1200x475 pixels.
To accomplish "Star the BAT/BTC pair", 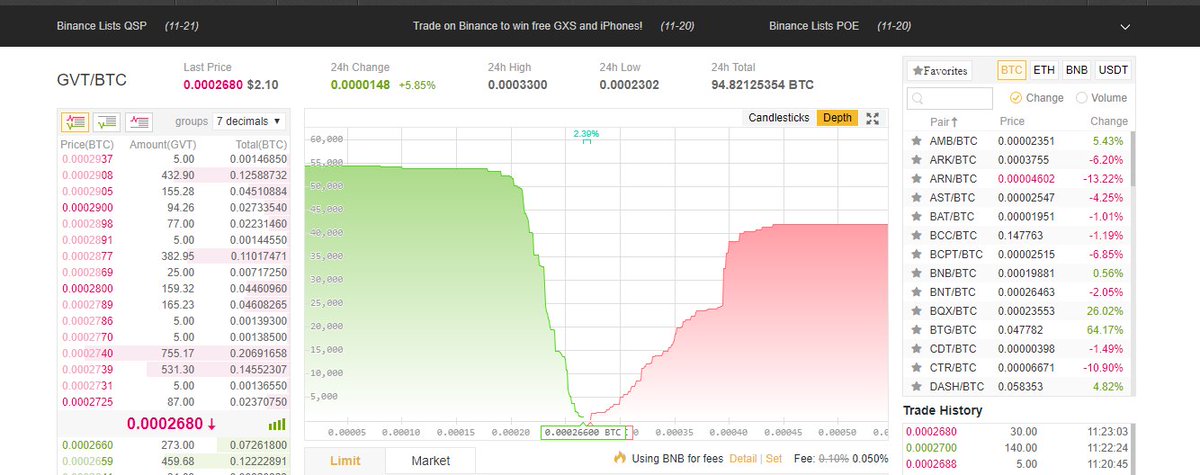I will pos(916,217).
